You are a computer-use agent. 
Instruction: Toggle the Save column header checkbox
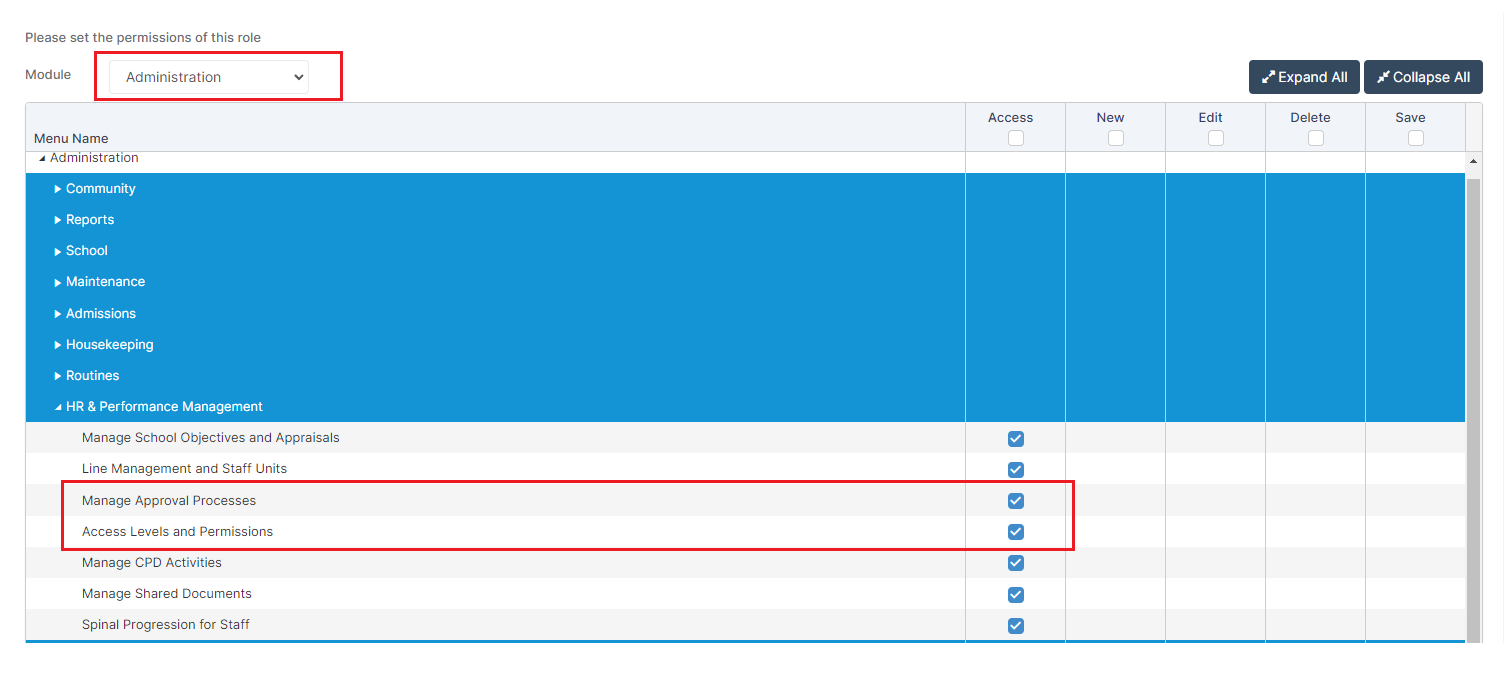coord(1416,138)
